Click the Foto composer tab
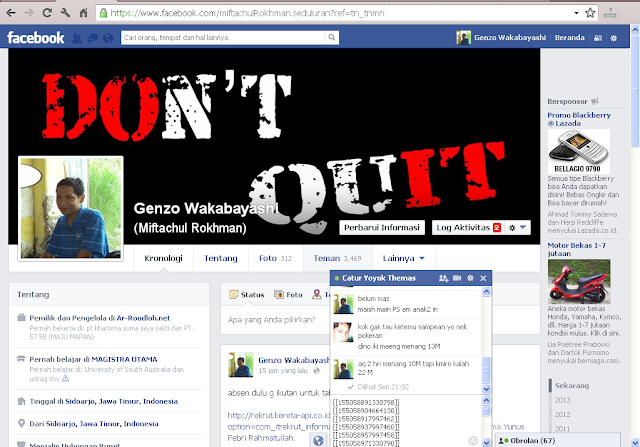 pyautogui.click(x=288, y=294)
